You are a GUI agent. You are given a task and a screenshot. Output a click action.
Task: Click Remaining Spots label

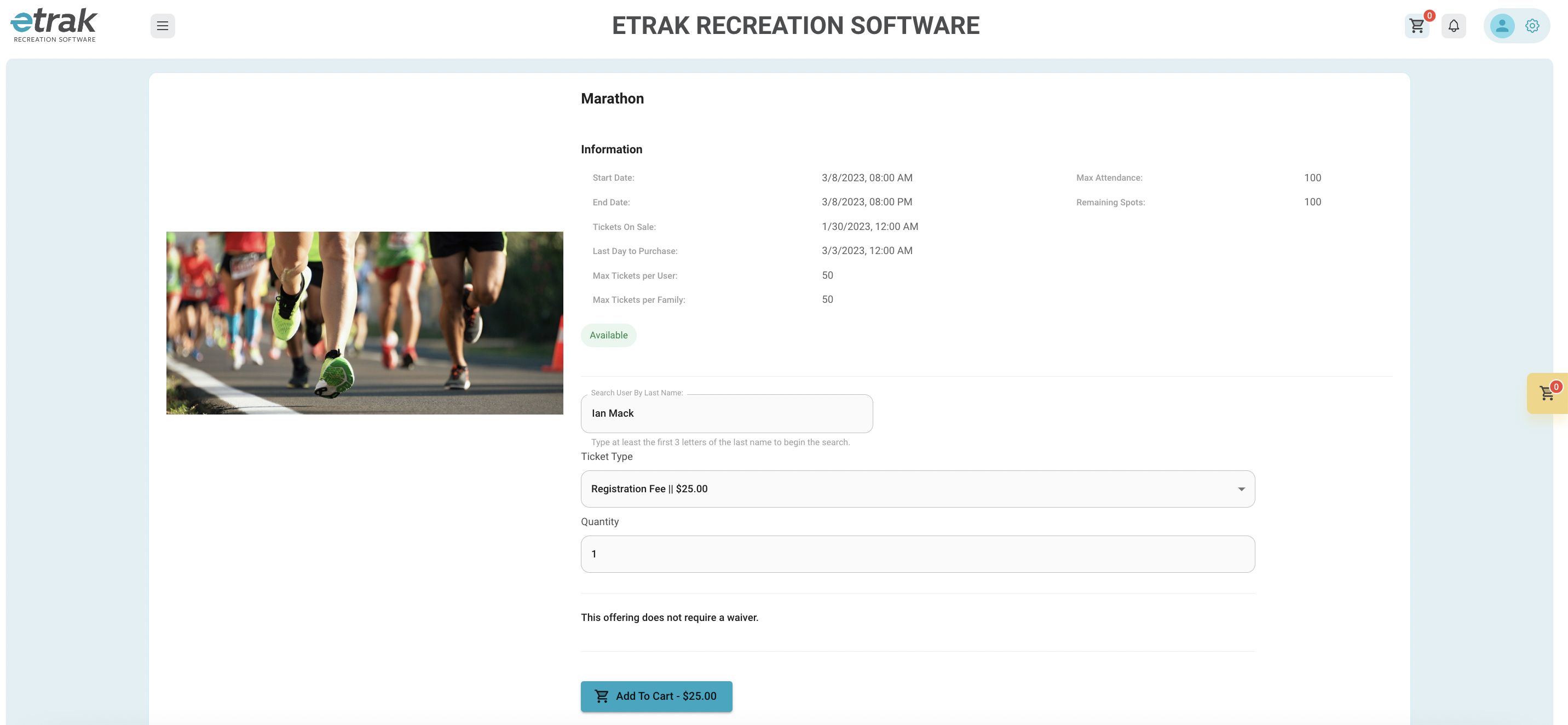coord(1110,202)
